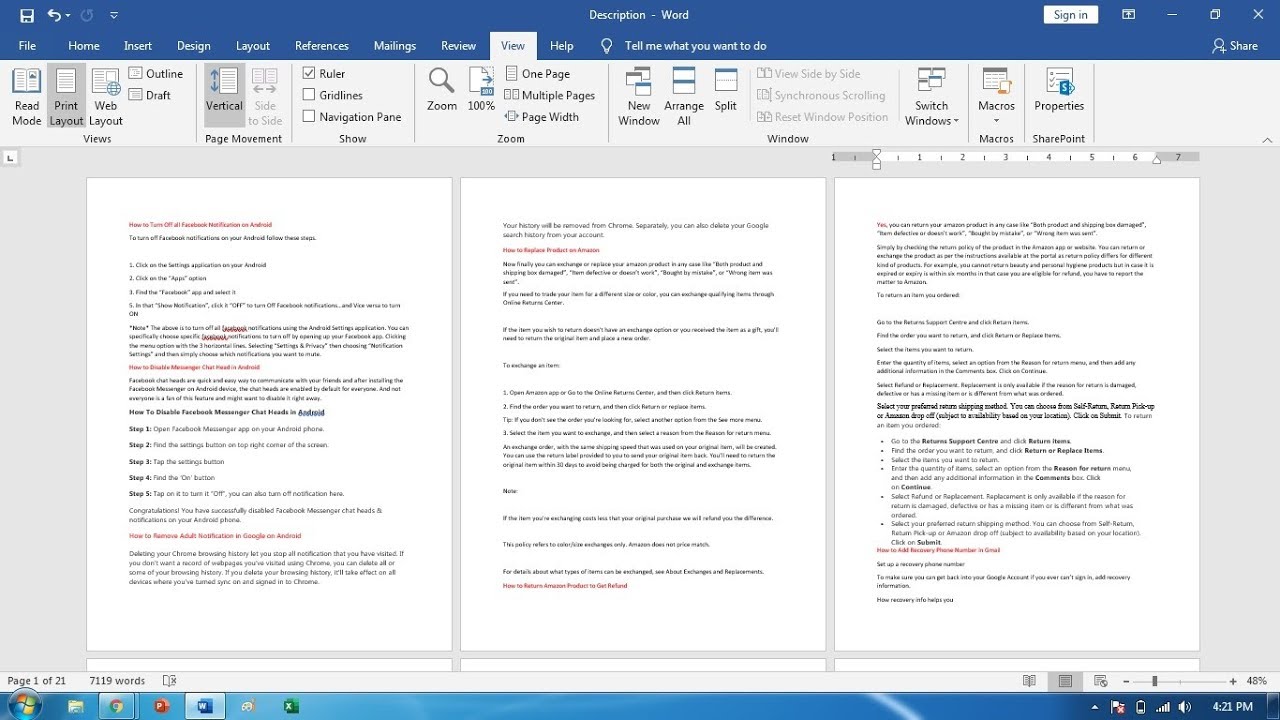Click View Side by Side
Image resolution: width=1280 pixels, height=720 pixels.
pos(808,73)
